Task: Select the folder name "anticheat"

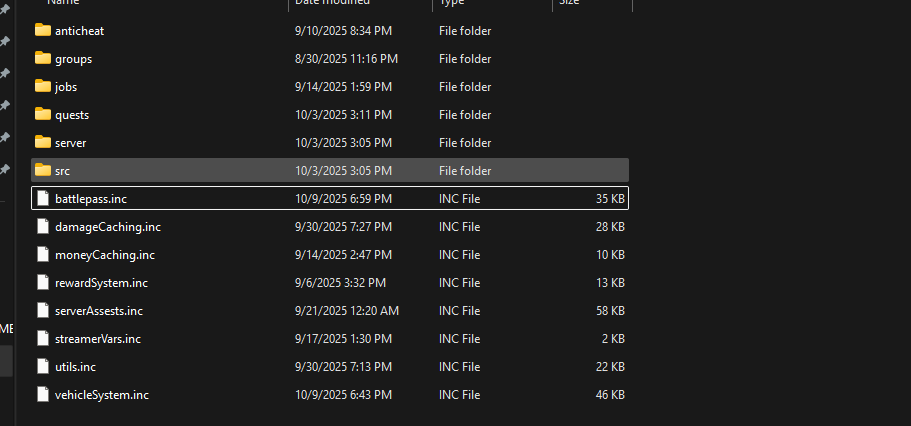Action: click(x=80, y=31)
